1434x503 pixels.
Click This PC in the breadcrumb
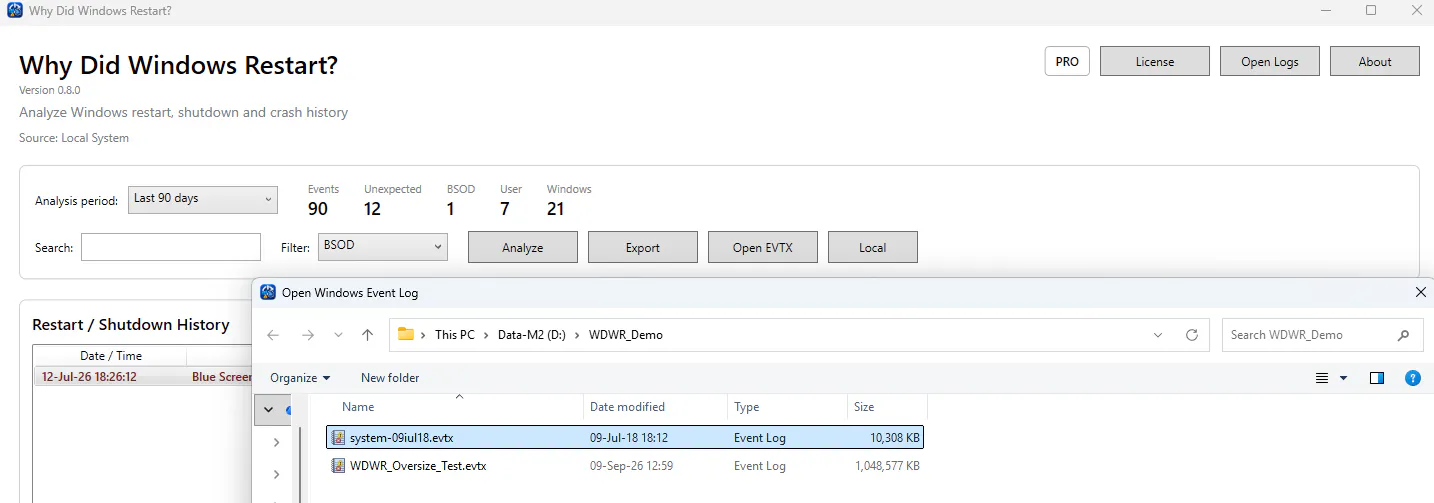pyautogui.click(x=455, y=335)
